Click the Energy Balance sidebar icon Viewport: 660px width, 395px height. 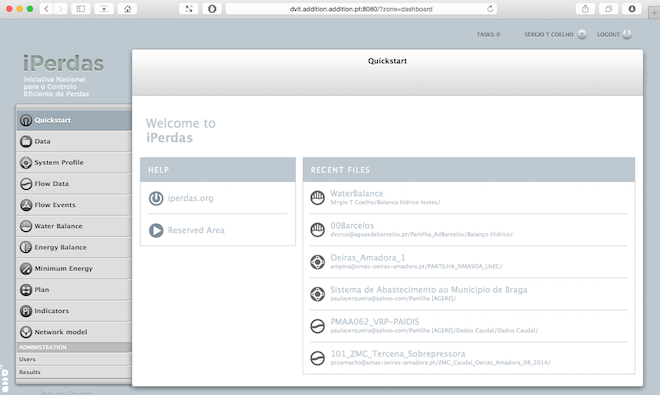point(26,247)
